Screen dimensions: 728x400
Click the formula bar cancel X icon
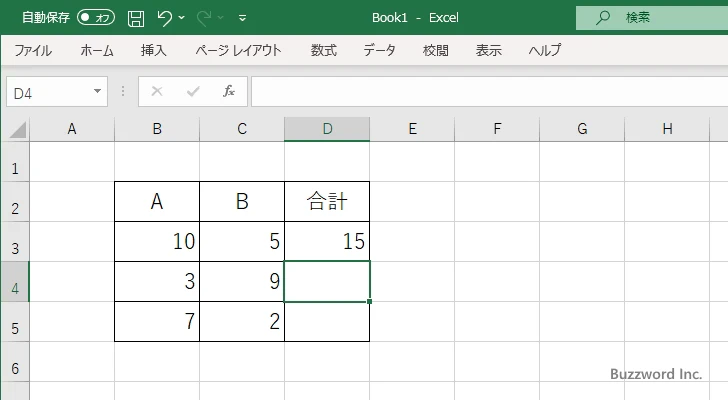tap(157, 91)
